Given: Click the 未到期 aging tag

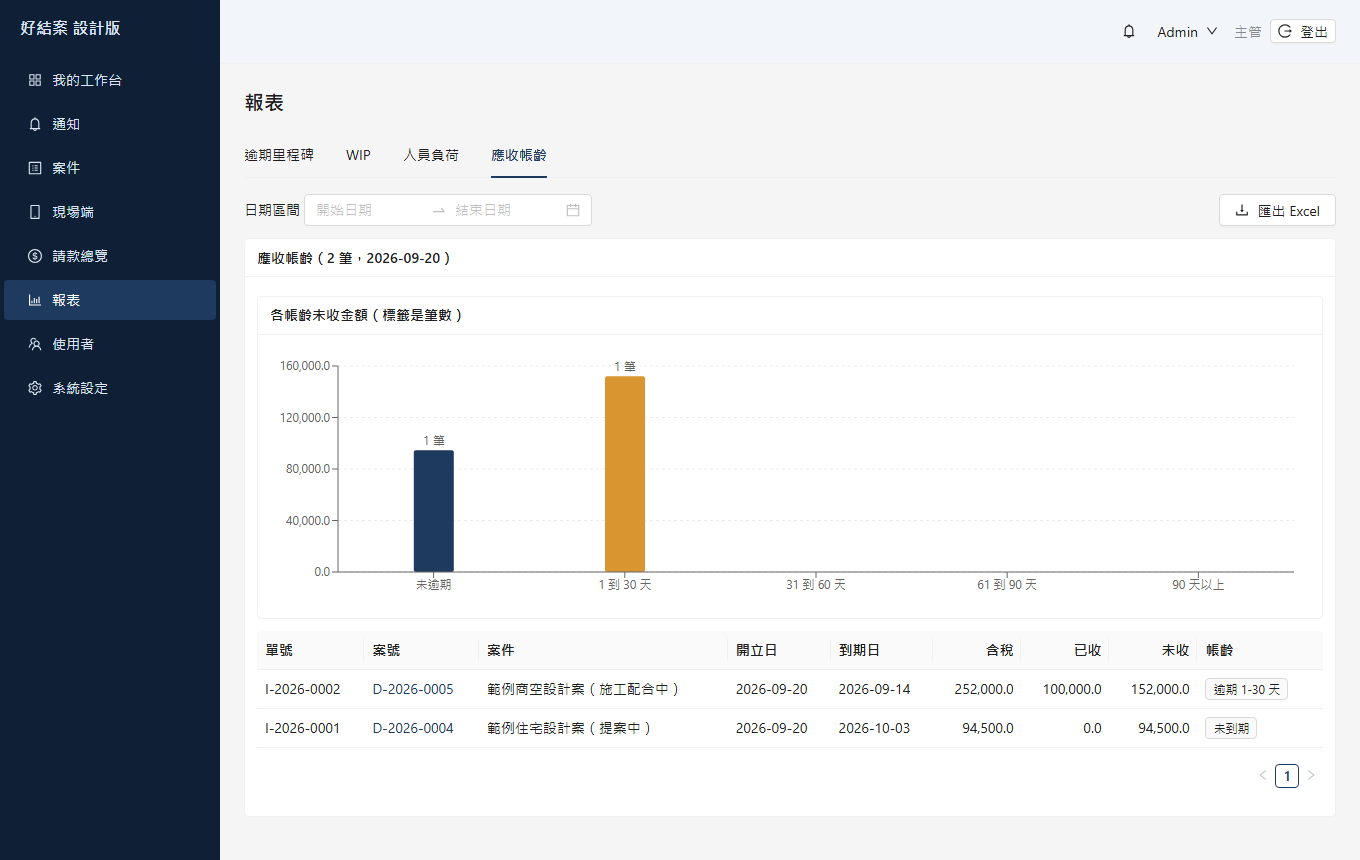Looking at the screenshot, I should [1231, 728].
